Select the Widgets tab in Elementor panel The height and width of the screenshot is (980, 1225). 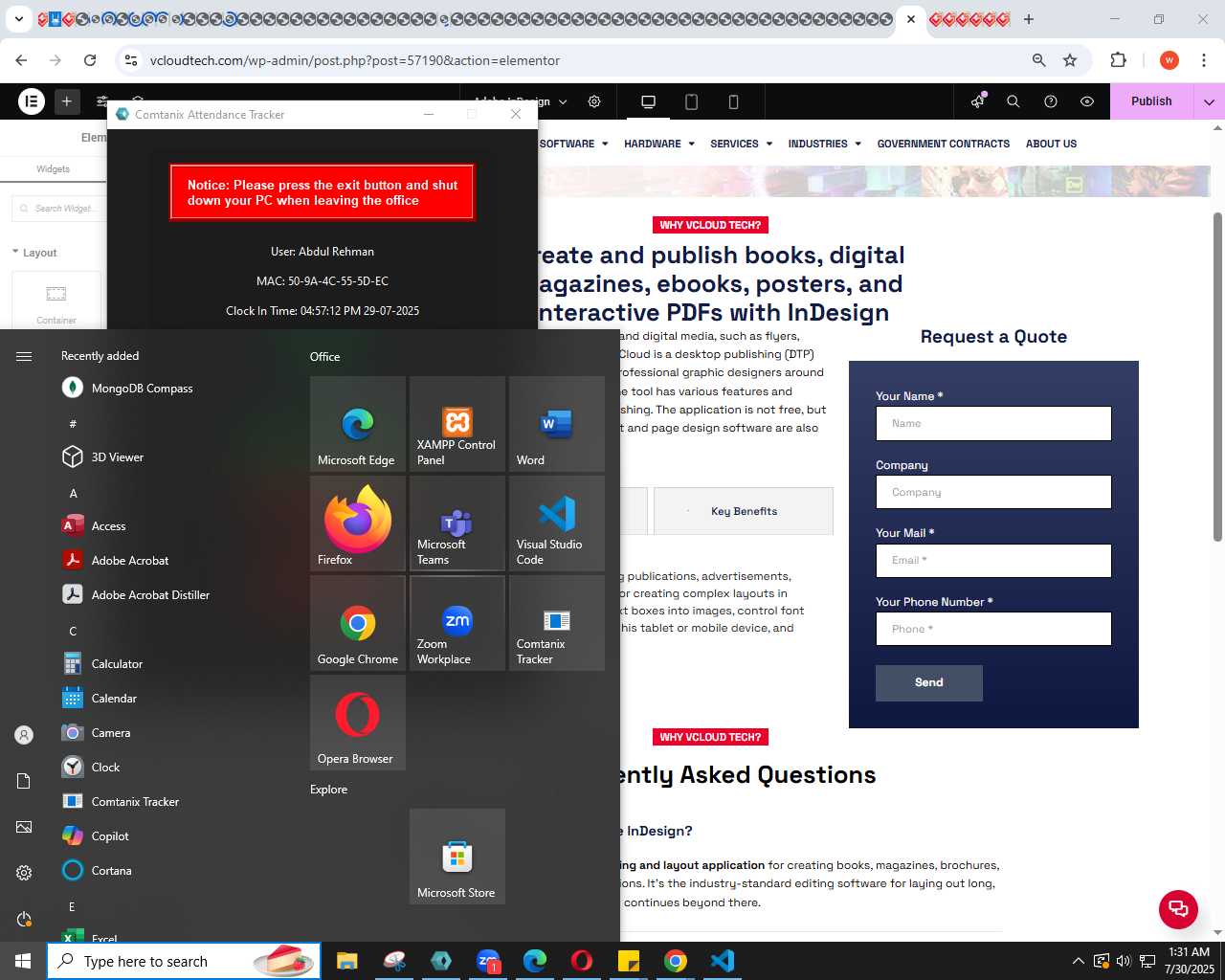pos(53,168)
